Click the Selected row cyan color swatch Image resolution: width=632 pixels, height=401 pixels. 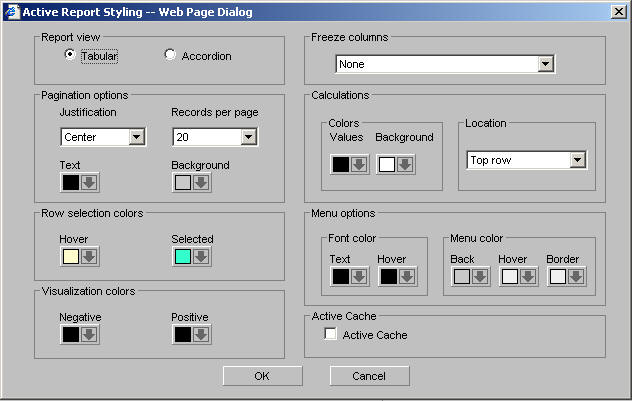click(182, 257)
